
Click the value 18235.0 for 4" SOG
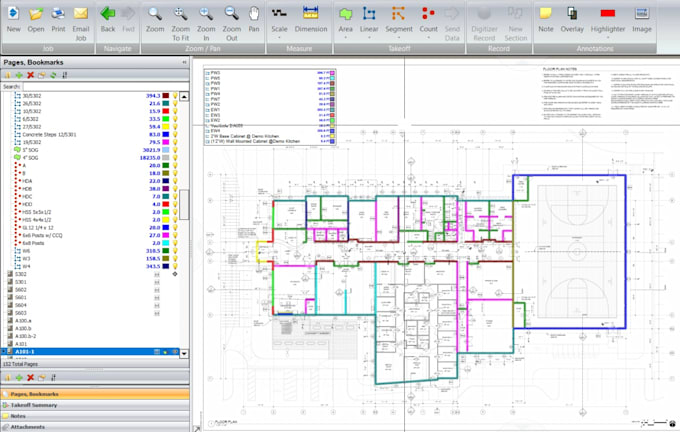tap(150, 158)
